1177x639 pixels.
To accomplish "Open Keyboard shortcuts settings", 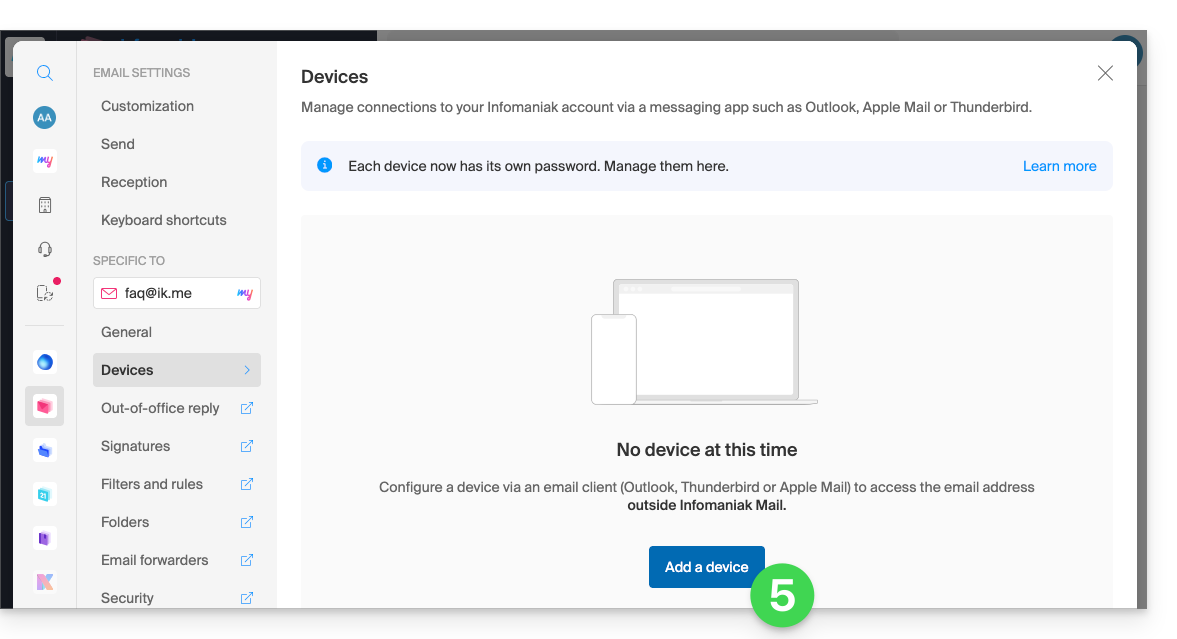I will tap(164, 220).
